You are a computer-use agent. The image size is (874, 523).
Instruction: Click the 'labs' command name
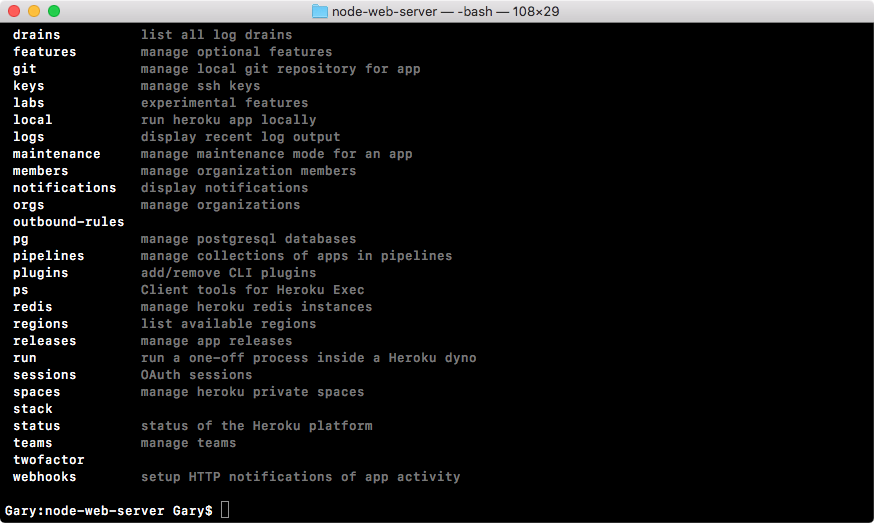[x=28, y=103]
